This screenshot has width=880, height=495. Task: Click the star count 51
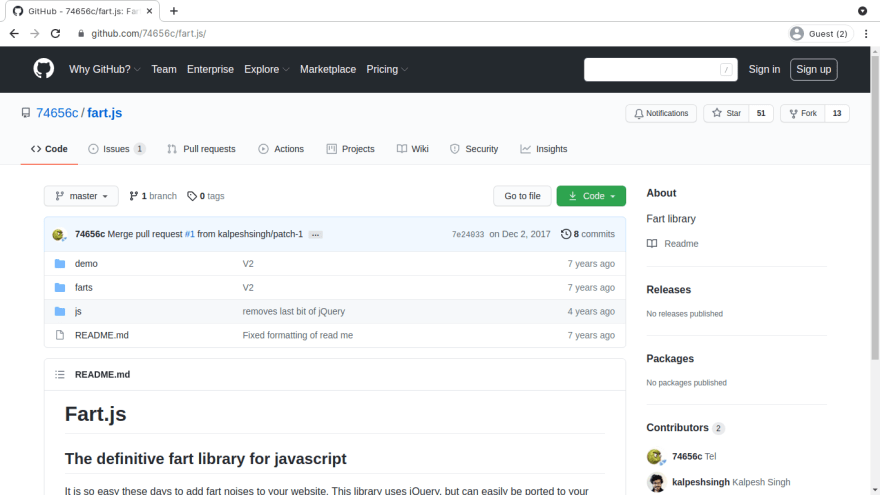[x=761, y=113]
